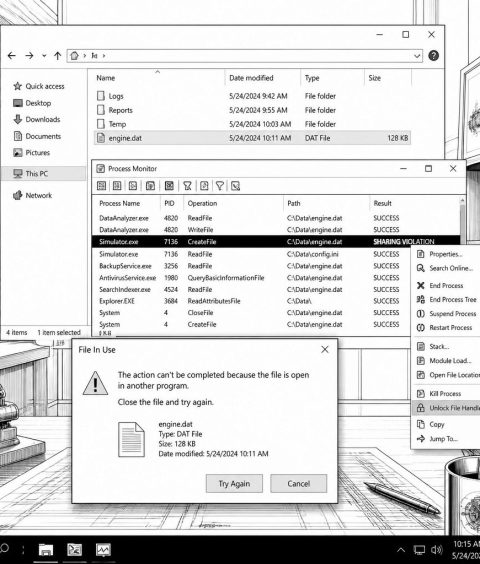Click second Process Monitor toolbar icon

(117, 186)
